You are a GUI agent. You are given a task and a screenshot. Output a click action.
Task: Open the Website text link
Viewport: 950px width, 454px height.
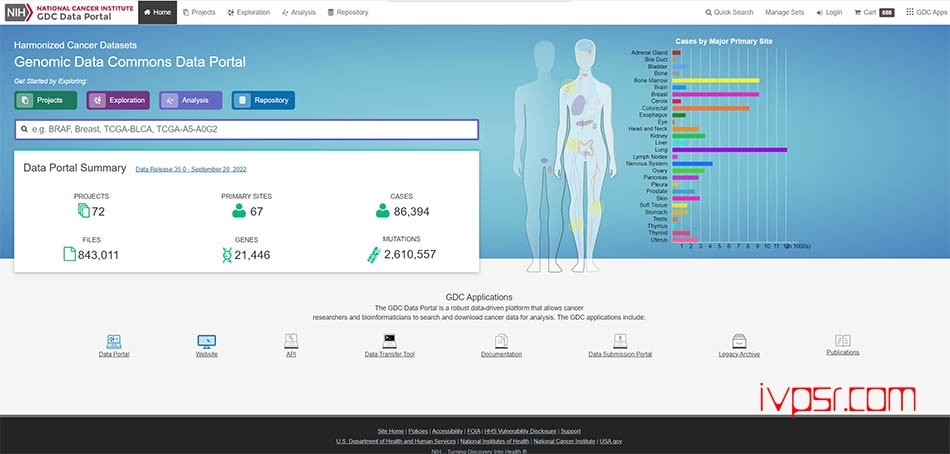point(207,354)
